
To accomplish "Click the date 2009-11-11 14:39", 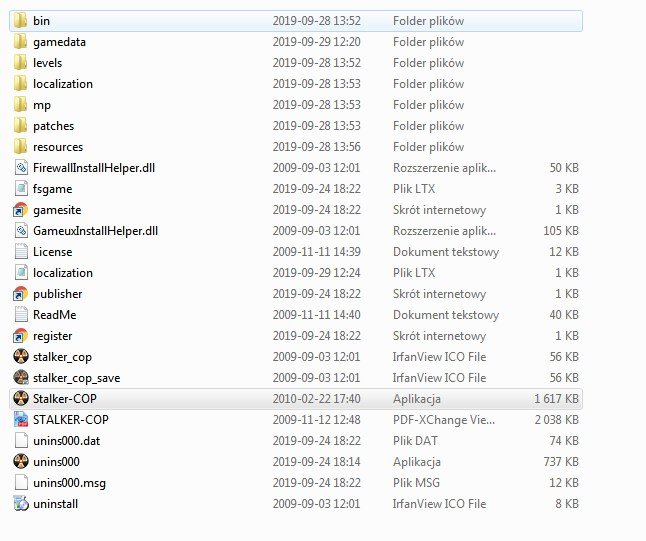I will click(316, 252).
